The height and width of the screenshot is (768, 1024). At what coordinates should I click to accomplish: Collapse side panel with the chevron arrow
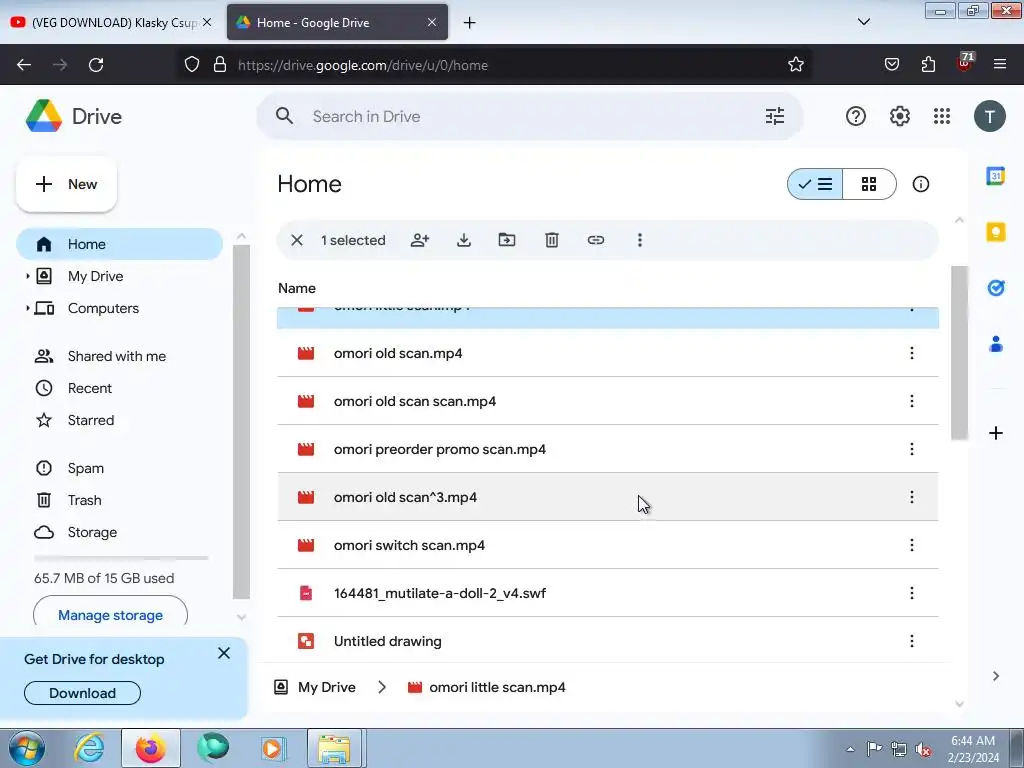[x=995, y=676]
